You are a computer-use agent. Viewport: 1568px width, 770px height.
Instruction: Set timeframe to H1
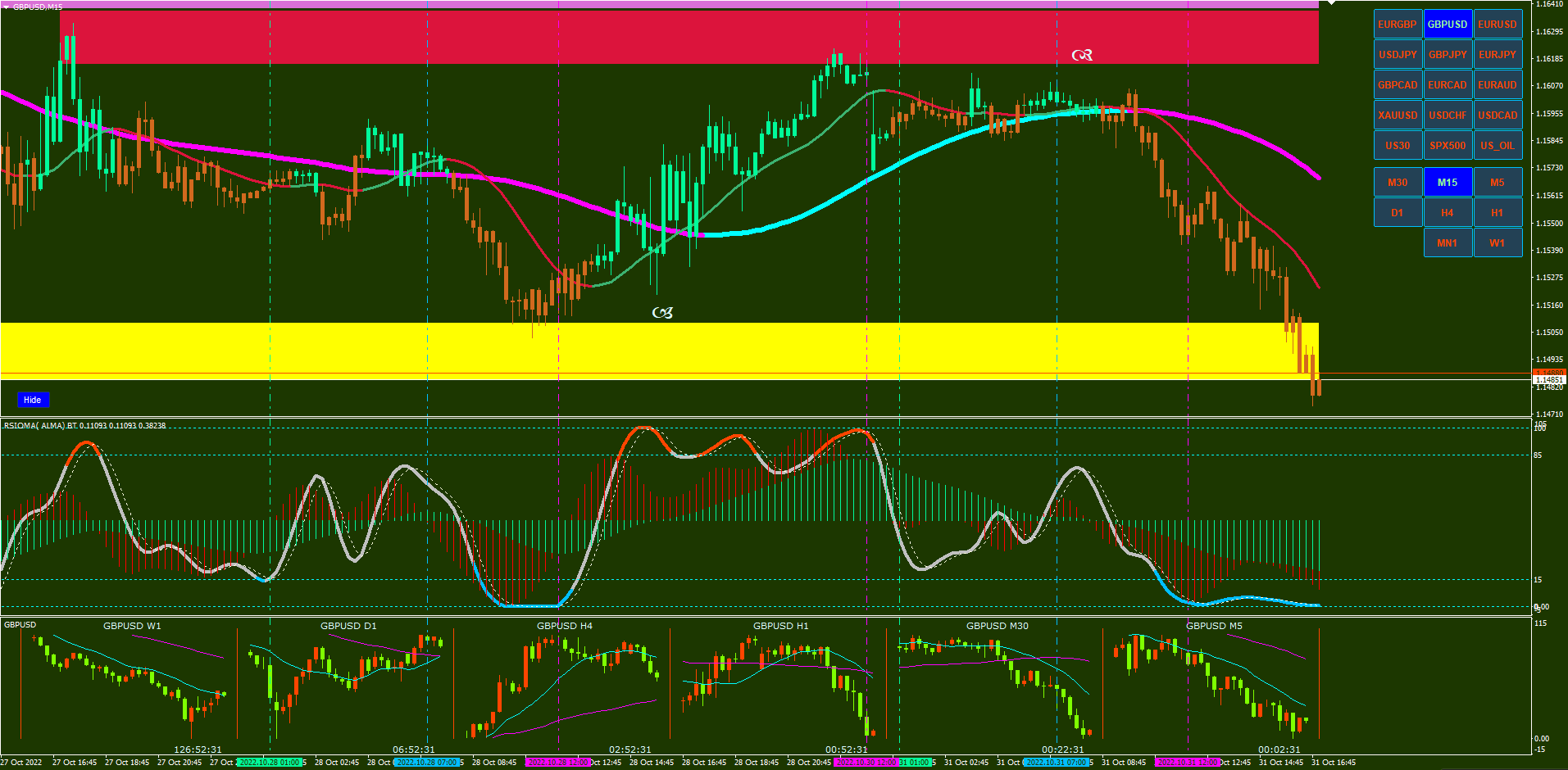(1498, 213)
